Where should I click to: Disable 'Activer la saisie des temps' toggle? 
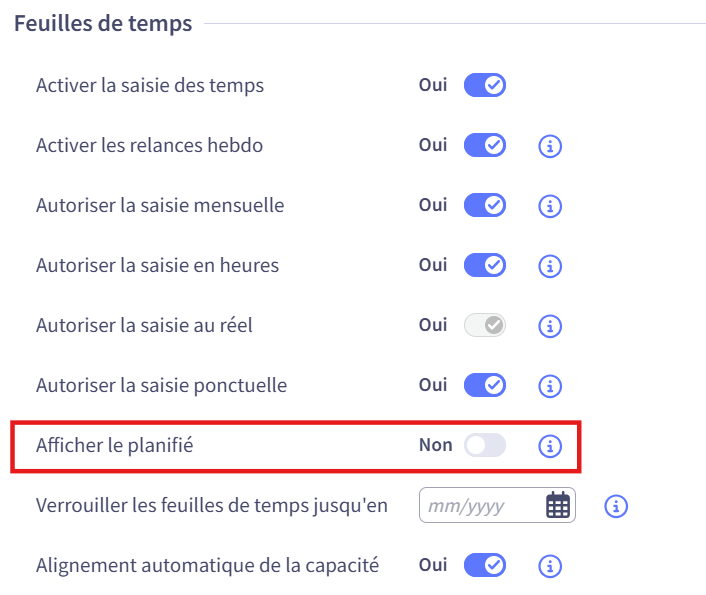[485, 85]
